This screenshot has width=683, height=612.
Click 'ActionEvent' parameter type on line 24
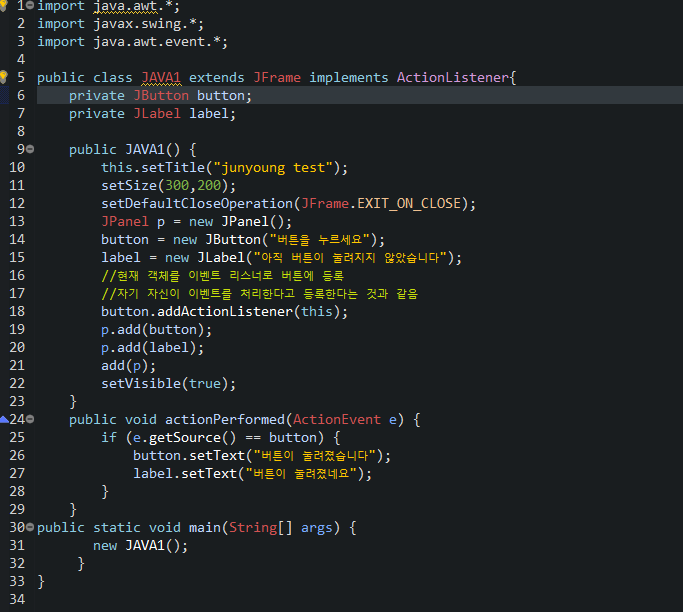(x=337, y=419)
